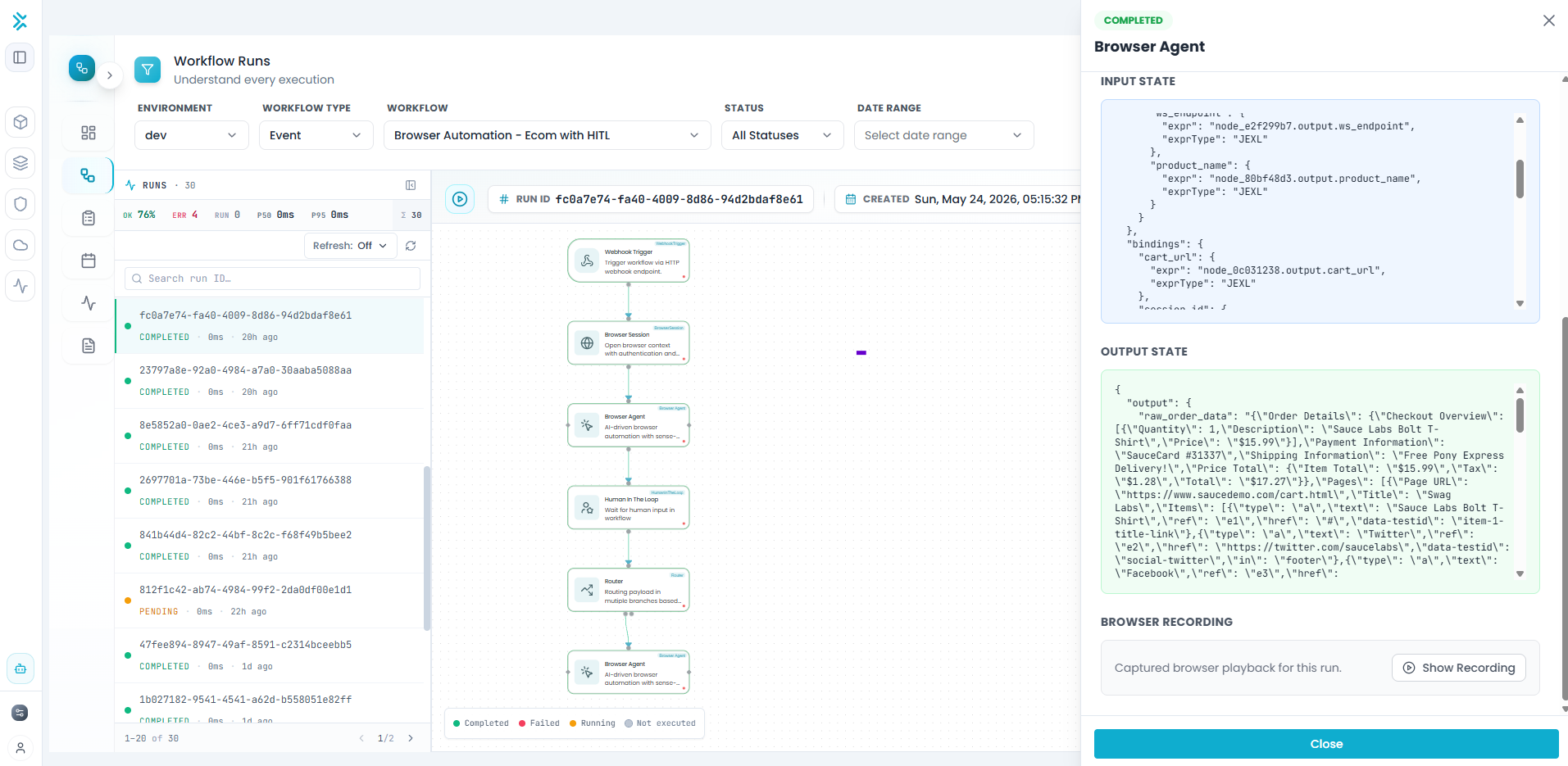The height and width of the screenshot is (766, 1568).
Task: Expand the secondary sidebar with the chevron arrow
Action: tap(109, 75)
